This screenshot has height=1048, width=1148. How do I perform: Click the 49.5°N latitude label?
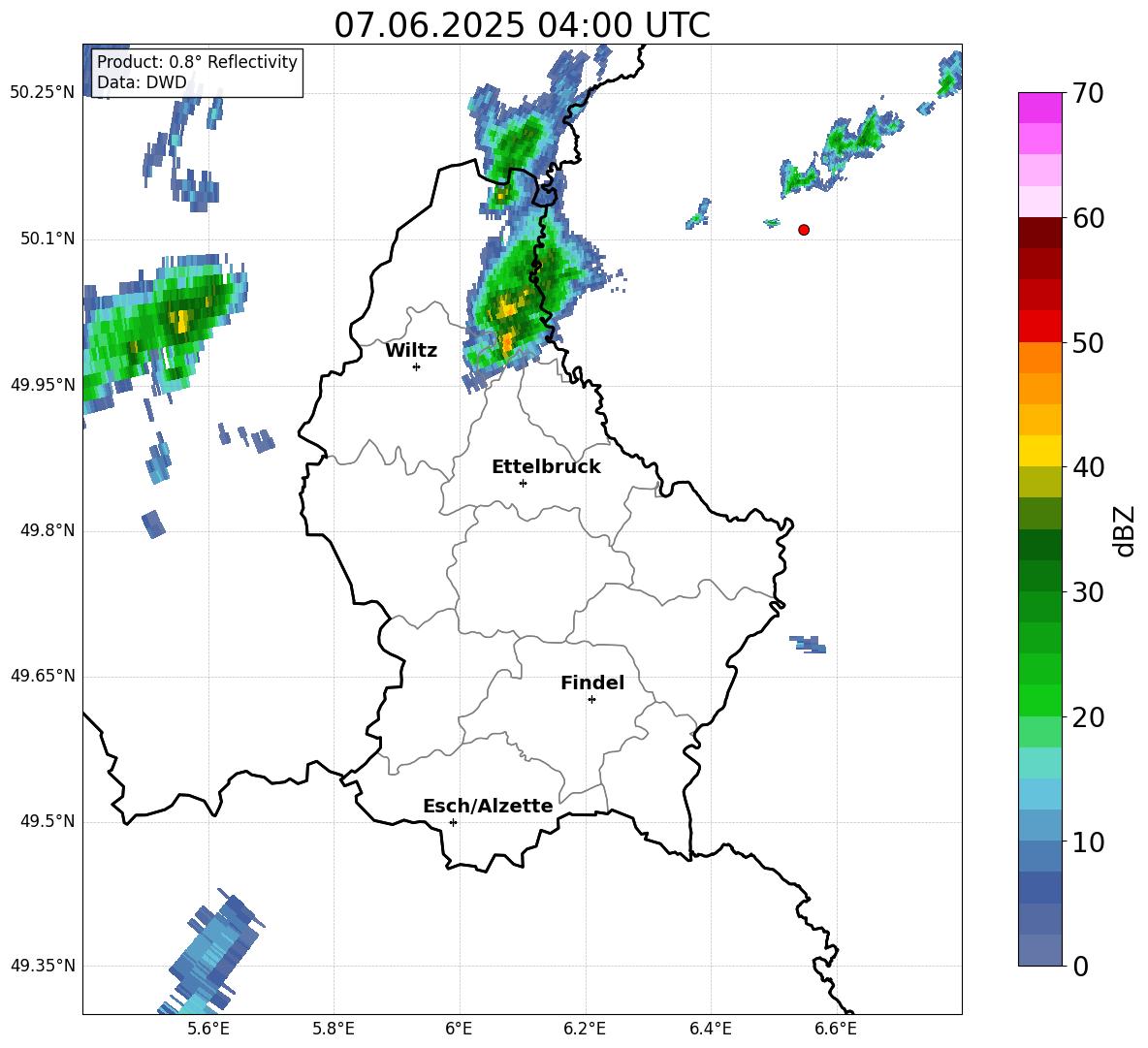tap(48, 821)
